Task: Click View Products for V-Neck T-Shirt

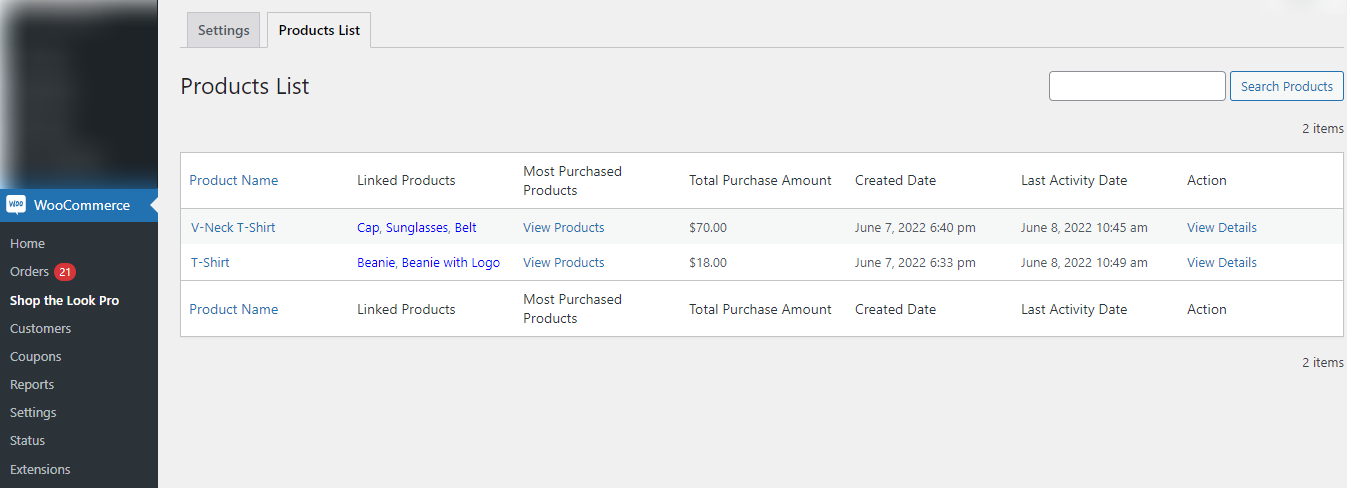Action: [x=564, y=227]
